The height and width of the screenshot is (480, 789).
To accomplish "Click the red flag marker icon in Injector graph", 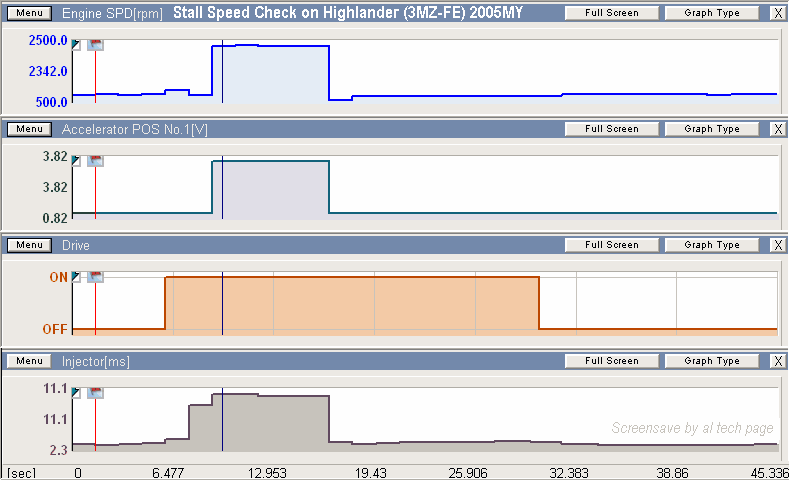I will [96, 393].
